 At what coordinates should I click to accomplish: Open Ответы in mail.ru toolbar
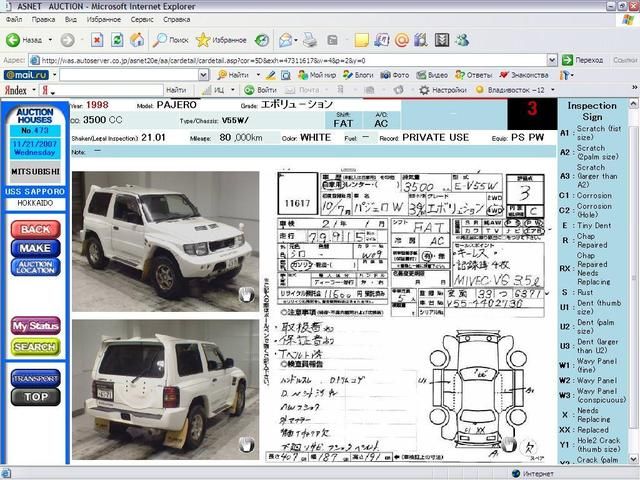coord(473,75)
